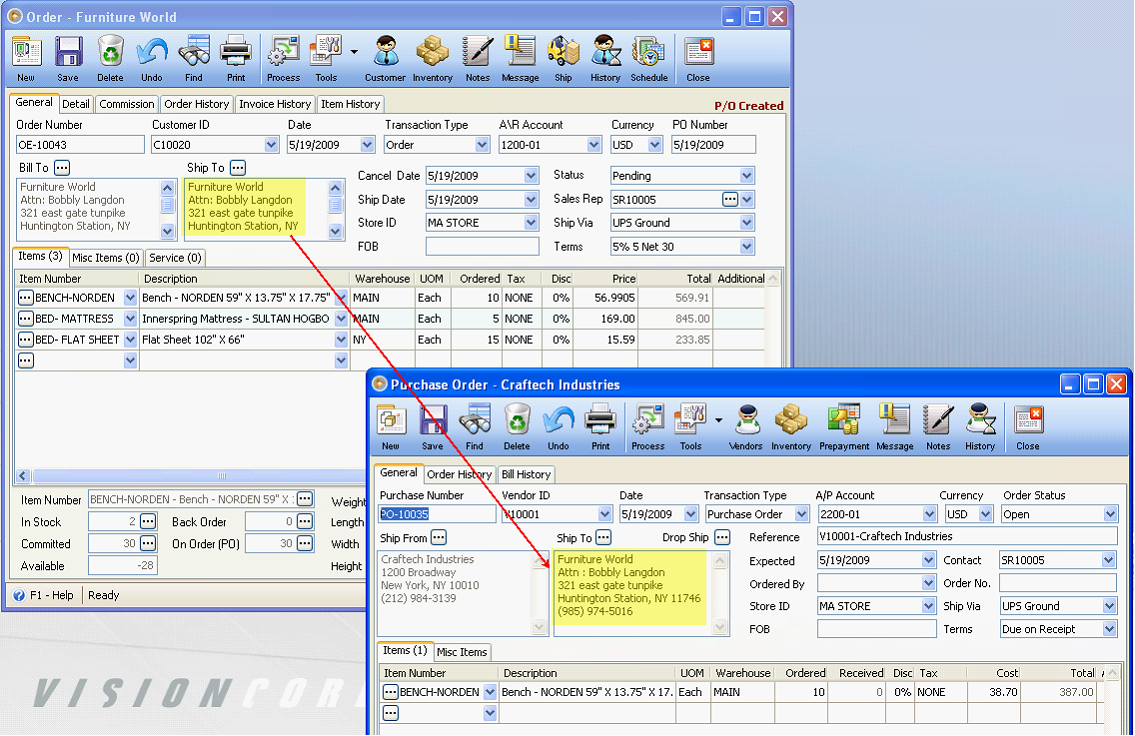1135x736 pixels.
Task: Click Find in Purchase Order toolbar
Action: click(x=475, y=427)
